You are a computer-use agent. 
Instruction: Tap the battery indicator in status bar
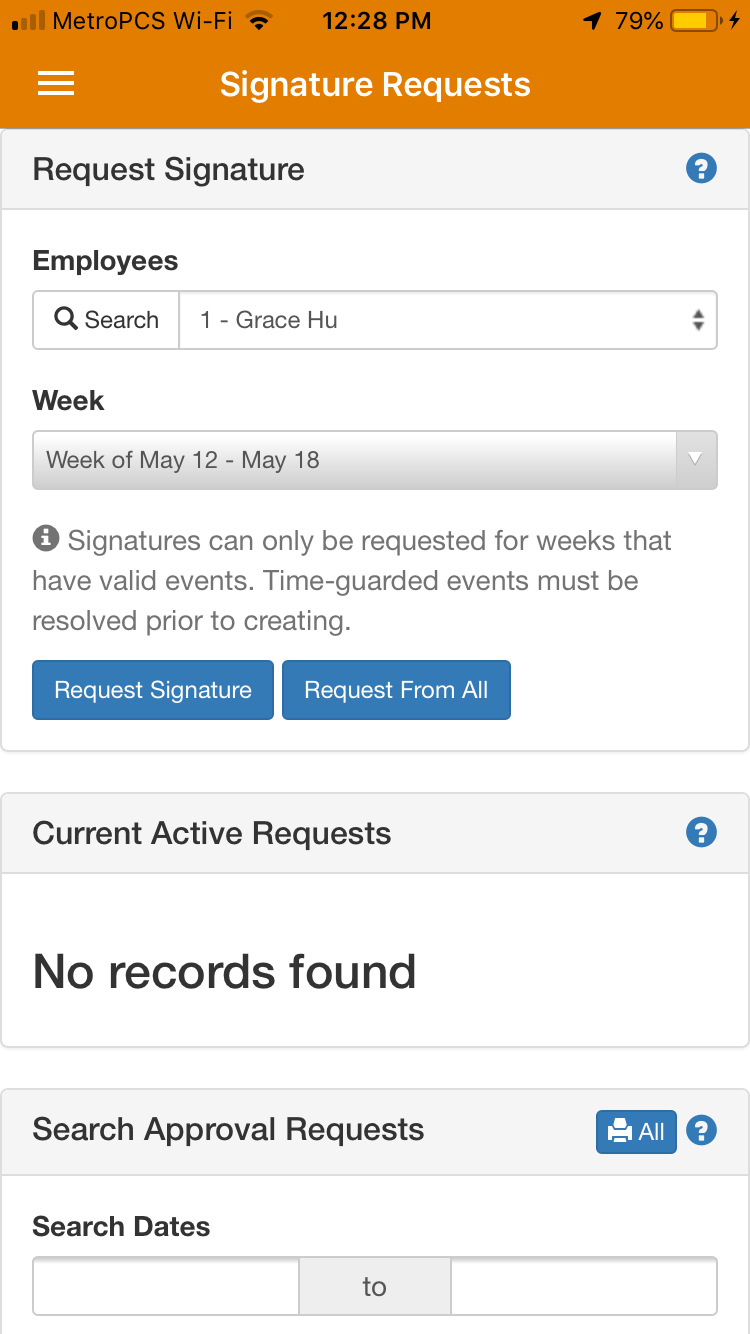pos(695,20)
